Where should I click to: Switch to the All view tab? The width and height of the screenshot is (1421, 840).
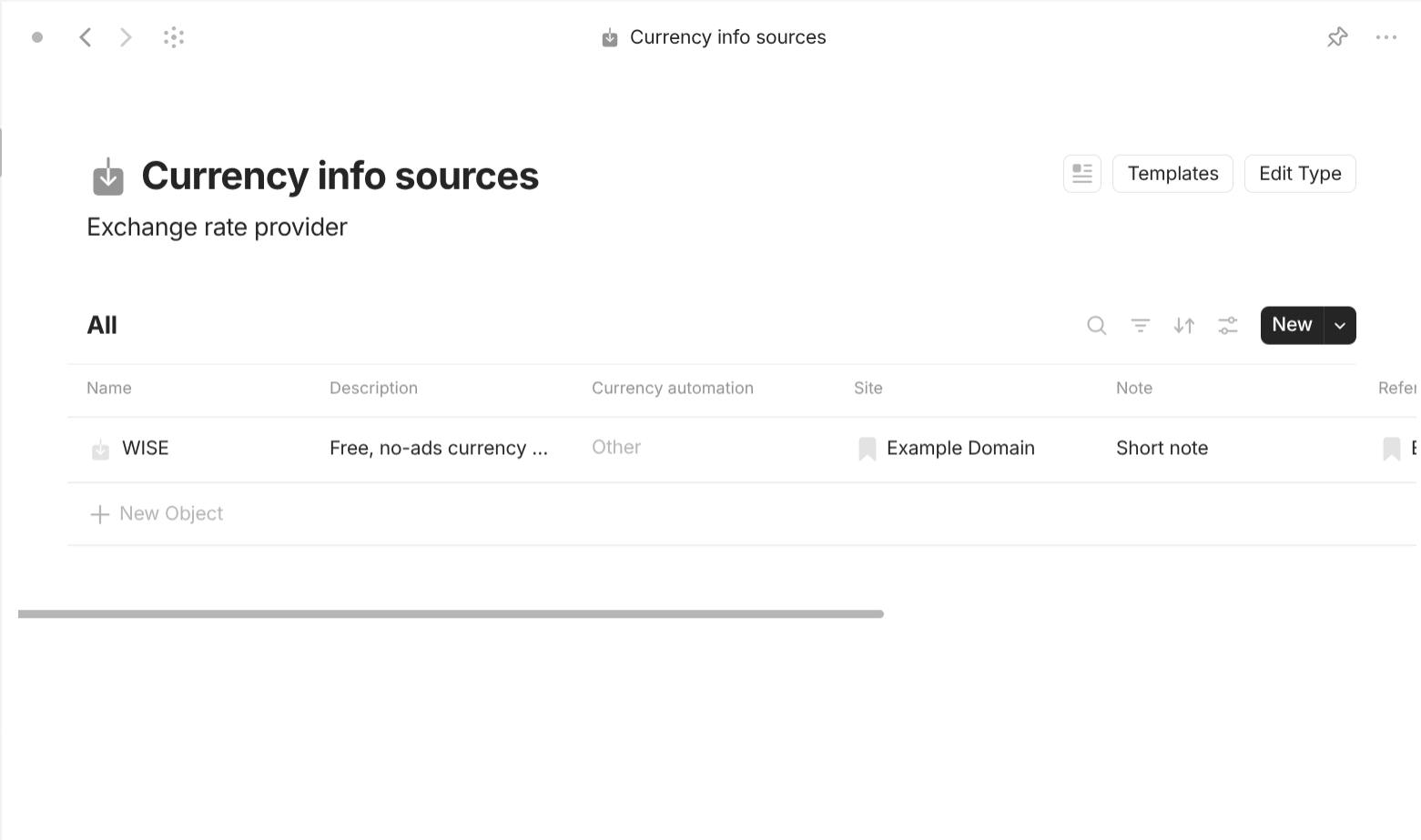101,325
